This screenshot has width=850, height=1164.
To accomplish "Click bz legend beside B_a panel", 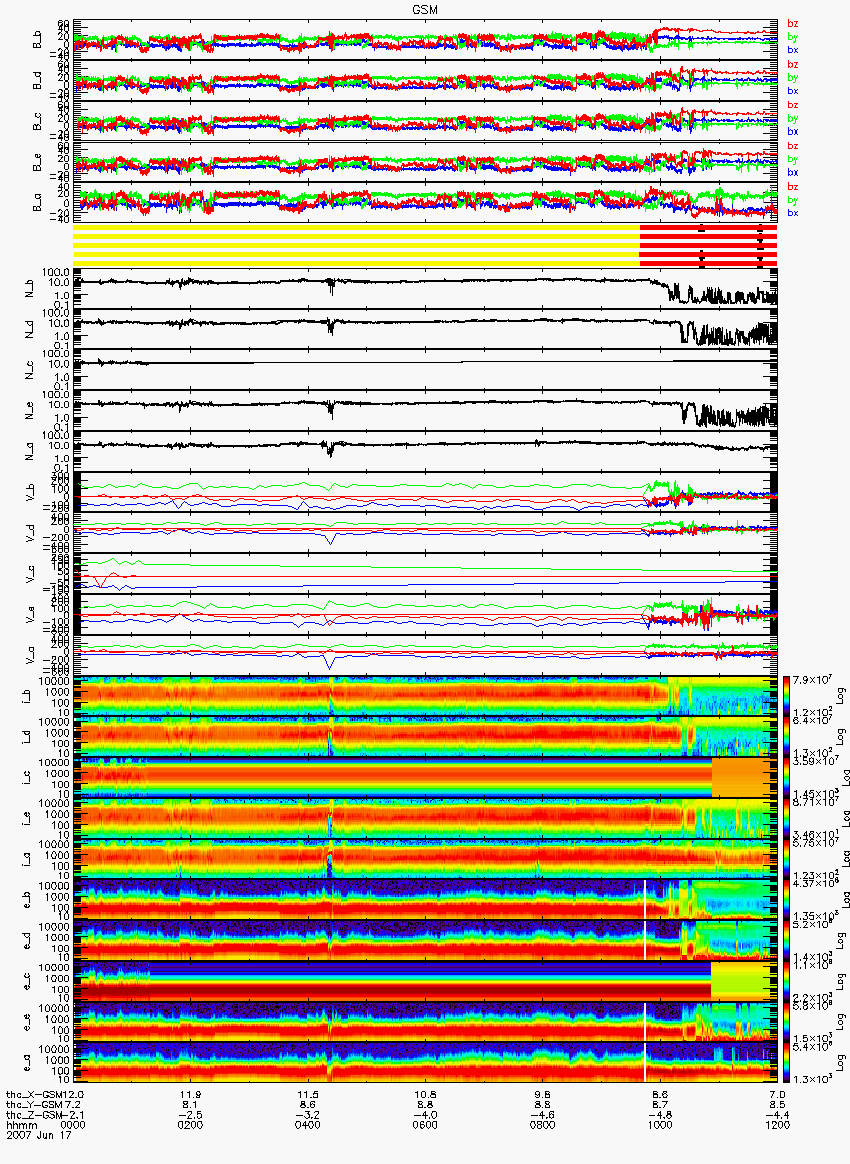I will 792,187.
